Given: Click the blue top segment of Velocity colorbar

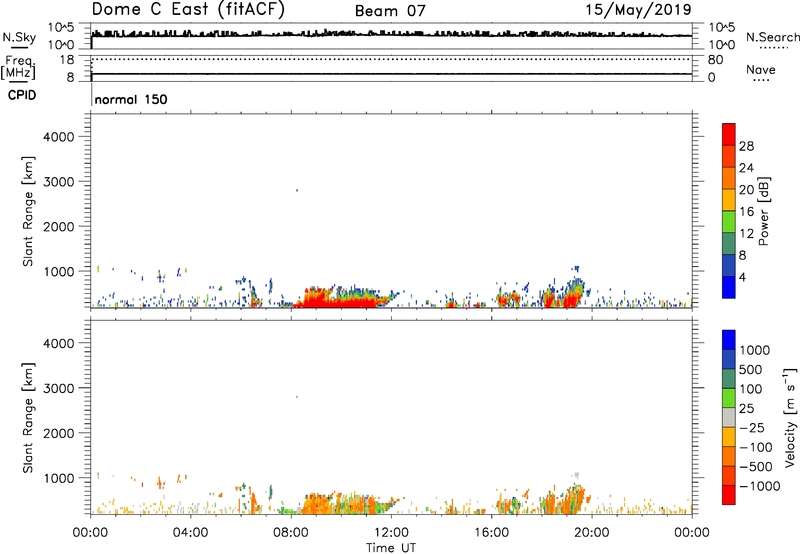Looking at the screenshot, I should point(729,340).
